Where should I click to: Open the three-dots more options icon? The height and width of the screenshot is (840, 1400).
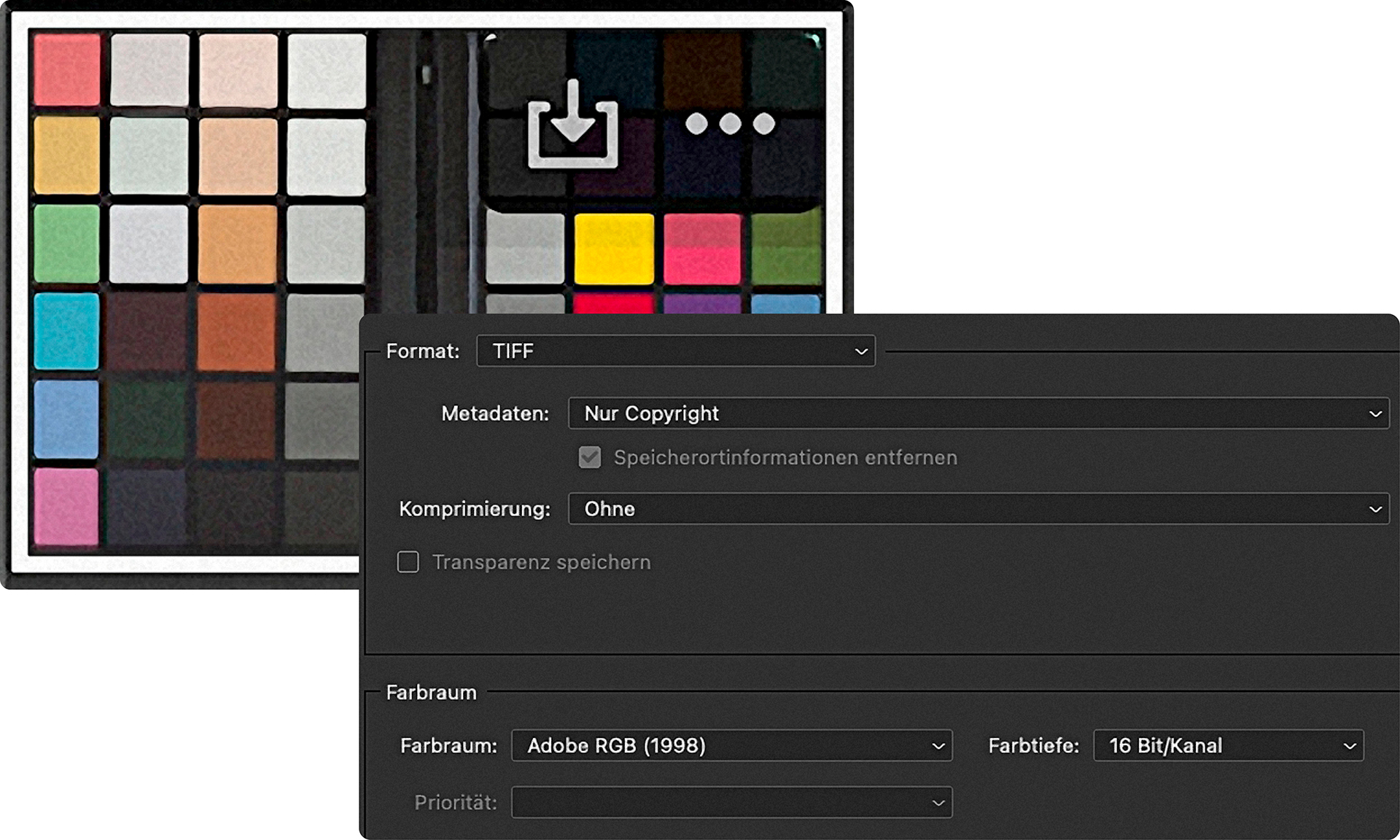pyautogui.click(x=730, y=124)
